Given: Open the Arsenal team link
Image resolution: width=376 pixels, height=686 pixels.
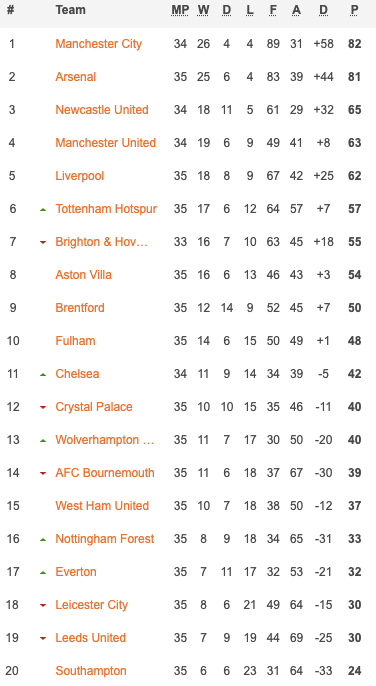Looking at the screenshot, I should 75,77.
